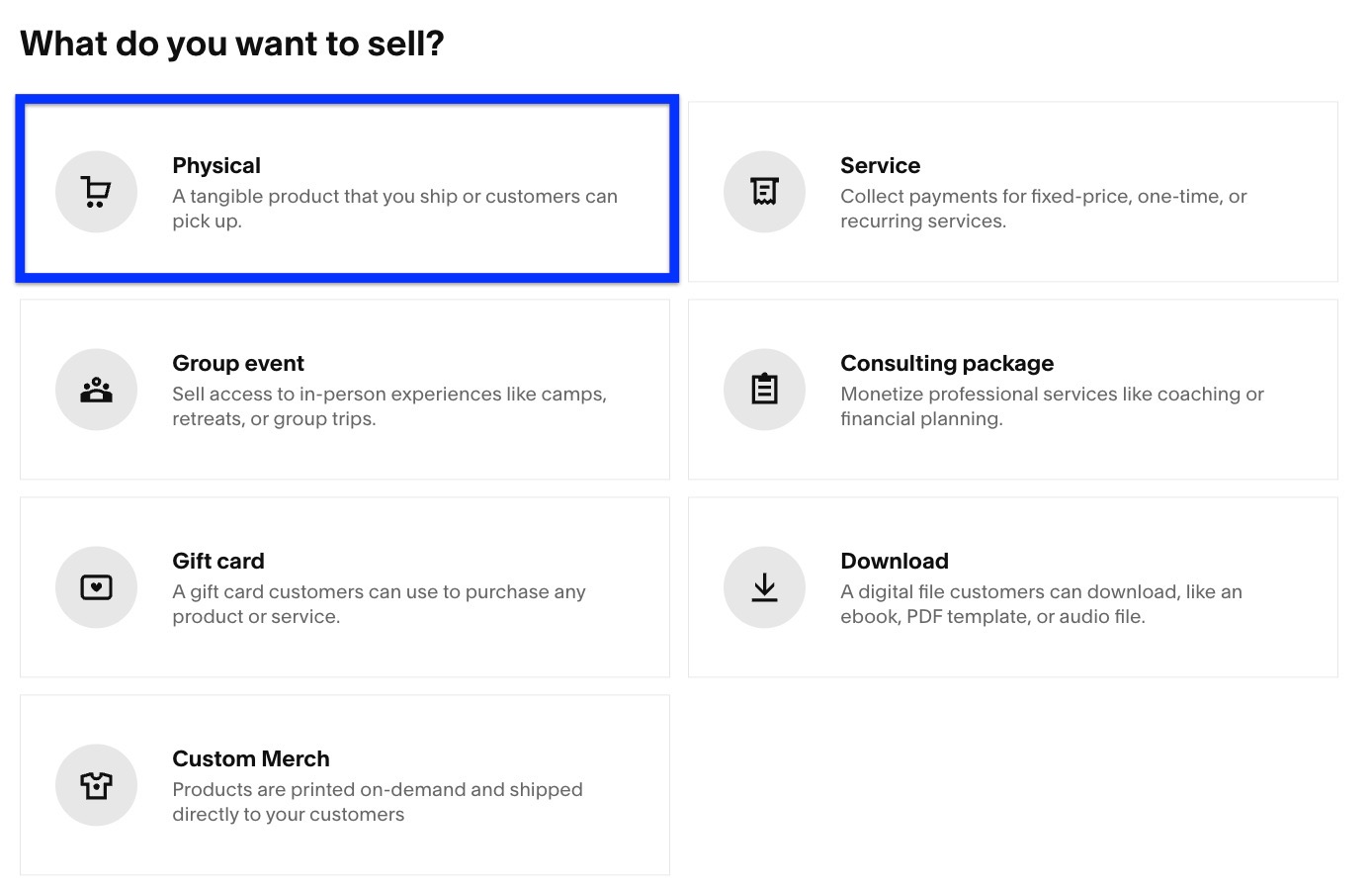Image resolution: width=1372 pixels, height=886 pixels.
Task: Select the Group event product type
Action: coord(343,389)
